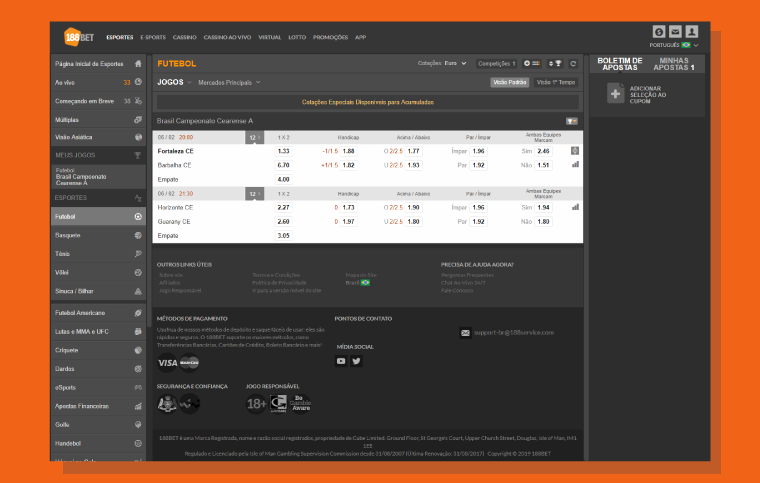Open Futebol Brasil Campeonato Cearense A under Meus Jogos
This screenshot has height=483, width=760.
98,177
